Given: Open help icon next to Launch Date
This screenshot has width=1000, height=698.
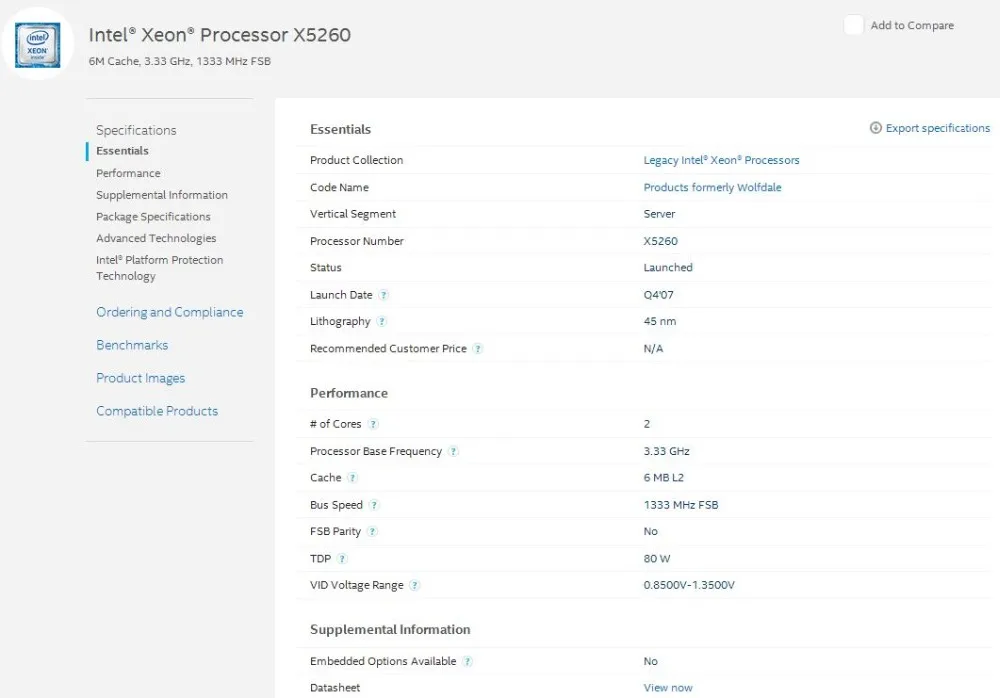Looking at the screenshot, I should (383, 295).
